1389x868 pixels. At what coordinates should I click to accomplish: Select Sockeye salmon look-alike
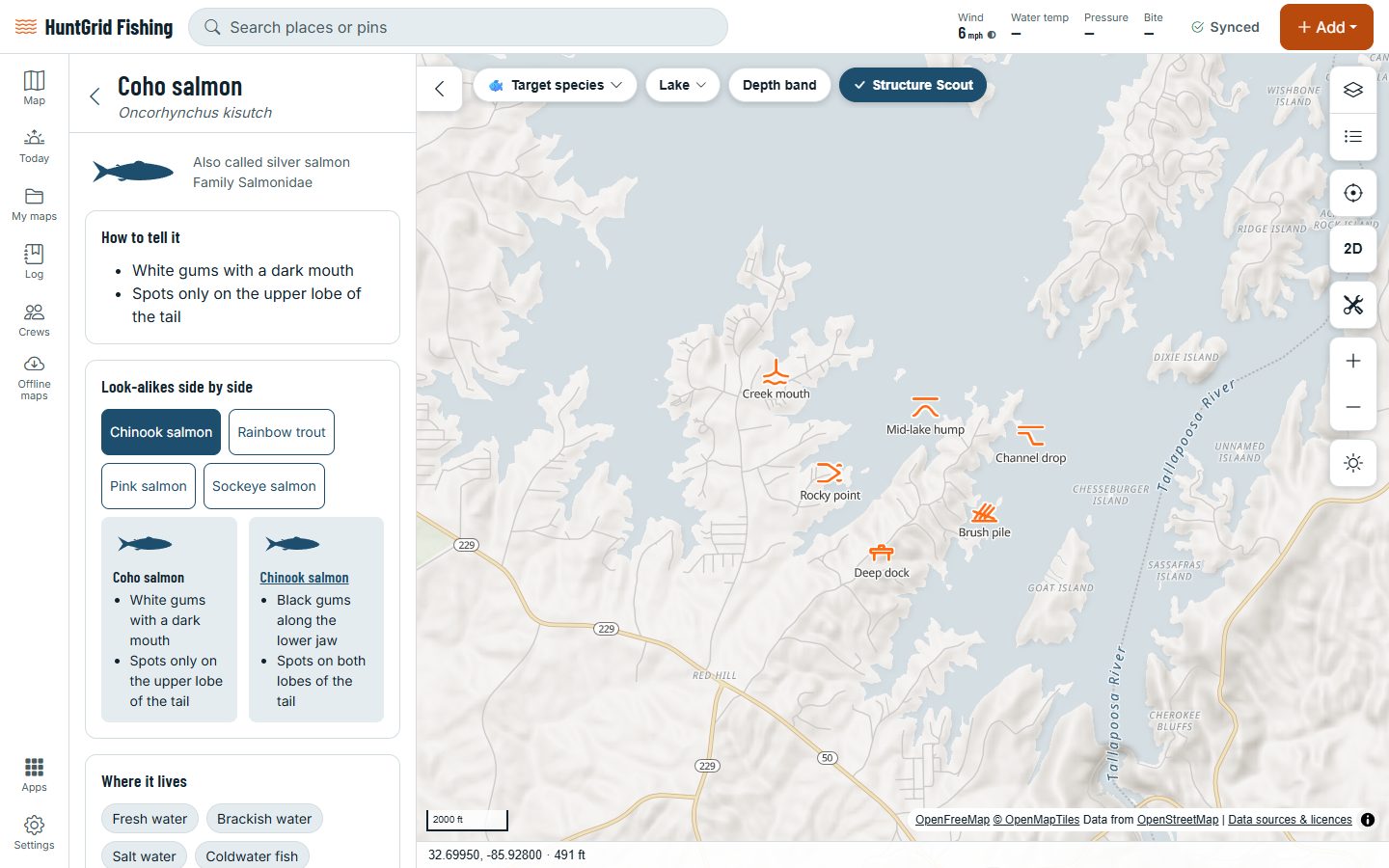pyautogui.click(x=264, y=486)
